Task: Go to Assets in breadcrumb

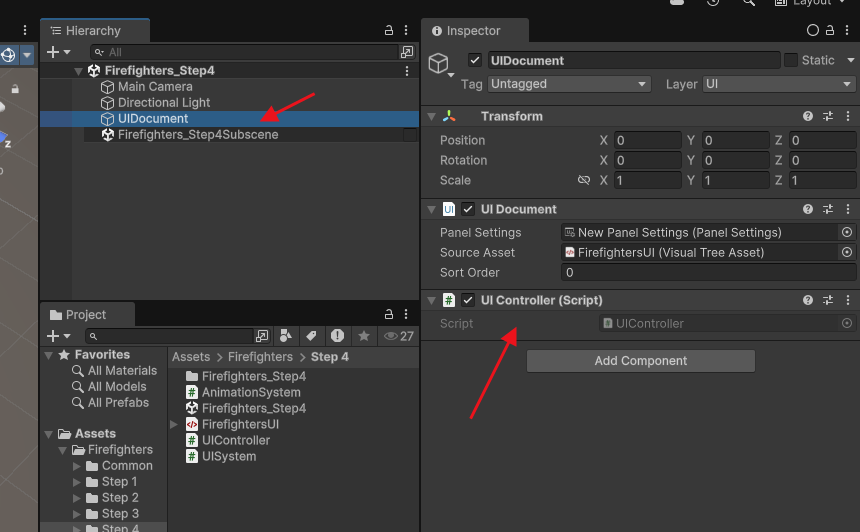Action: click(x=191, y=356)
